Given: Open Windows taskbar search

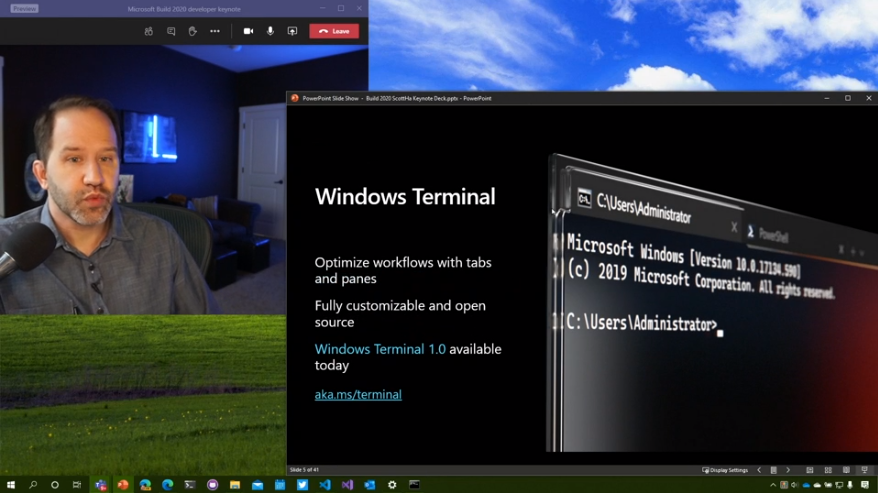Looking at the screenshot, I should pos(33,485).
